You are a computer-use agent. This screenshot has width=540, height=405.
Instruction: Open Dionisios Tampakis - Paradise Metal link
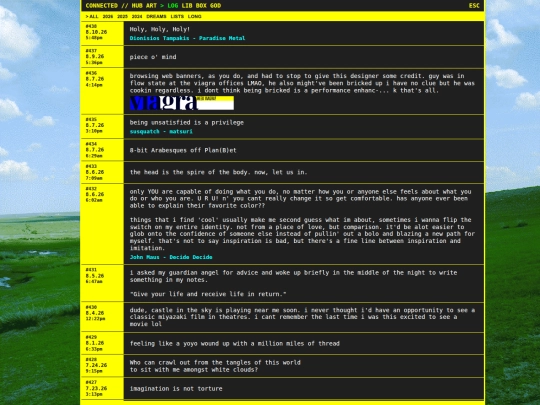pyautogui.click(x=187, y=38)
